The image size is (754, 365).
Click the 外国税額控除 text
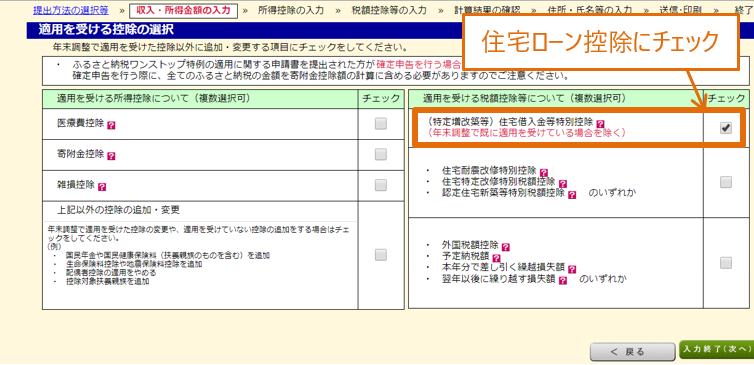470,245
